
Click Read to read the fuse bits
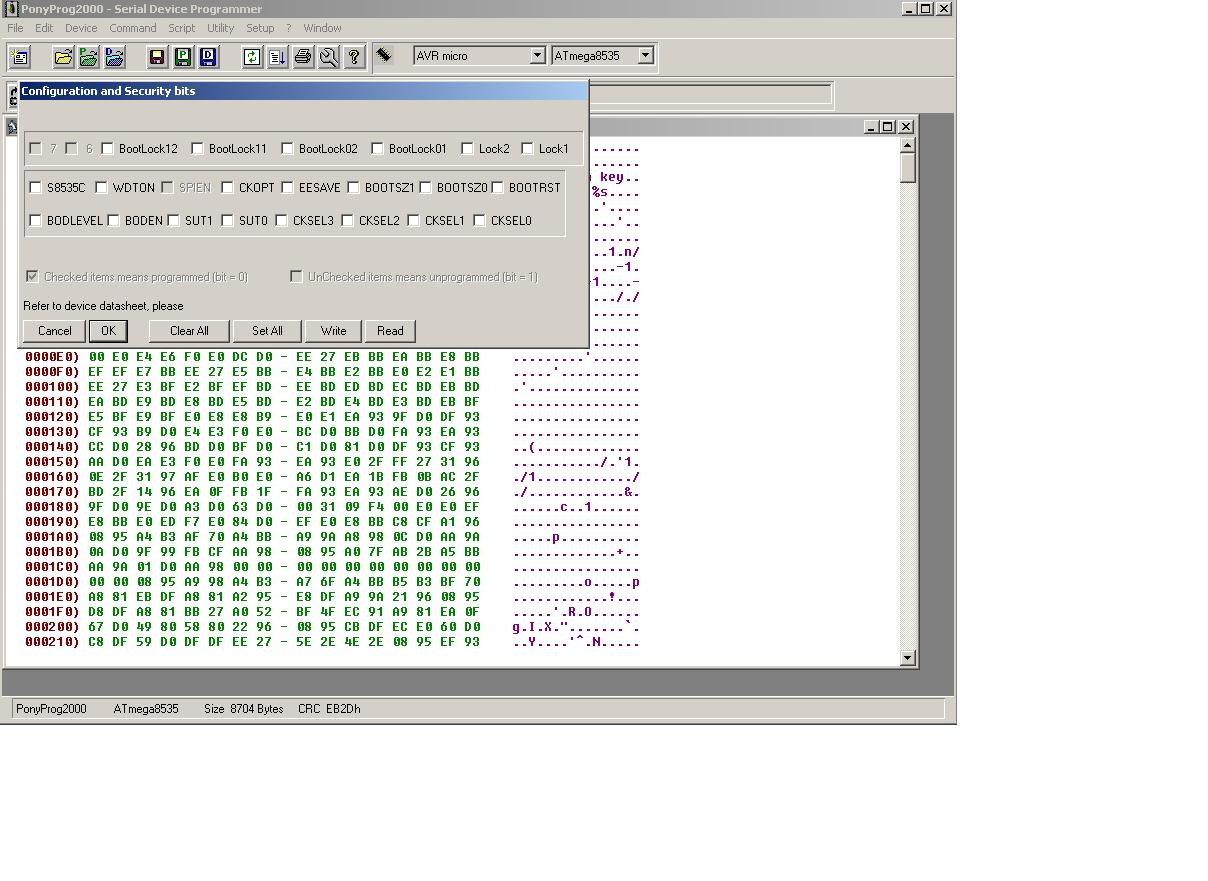coord(391,331)
